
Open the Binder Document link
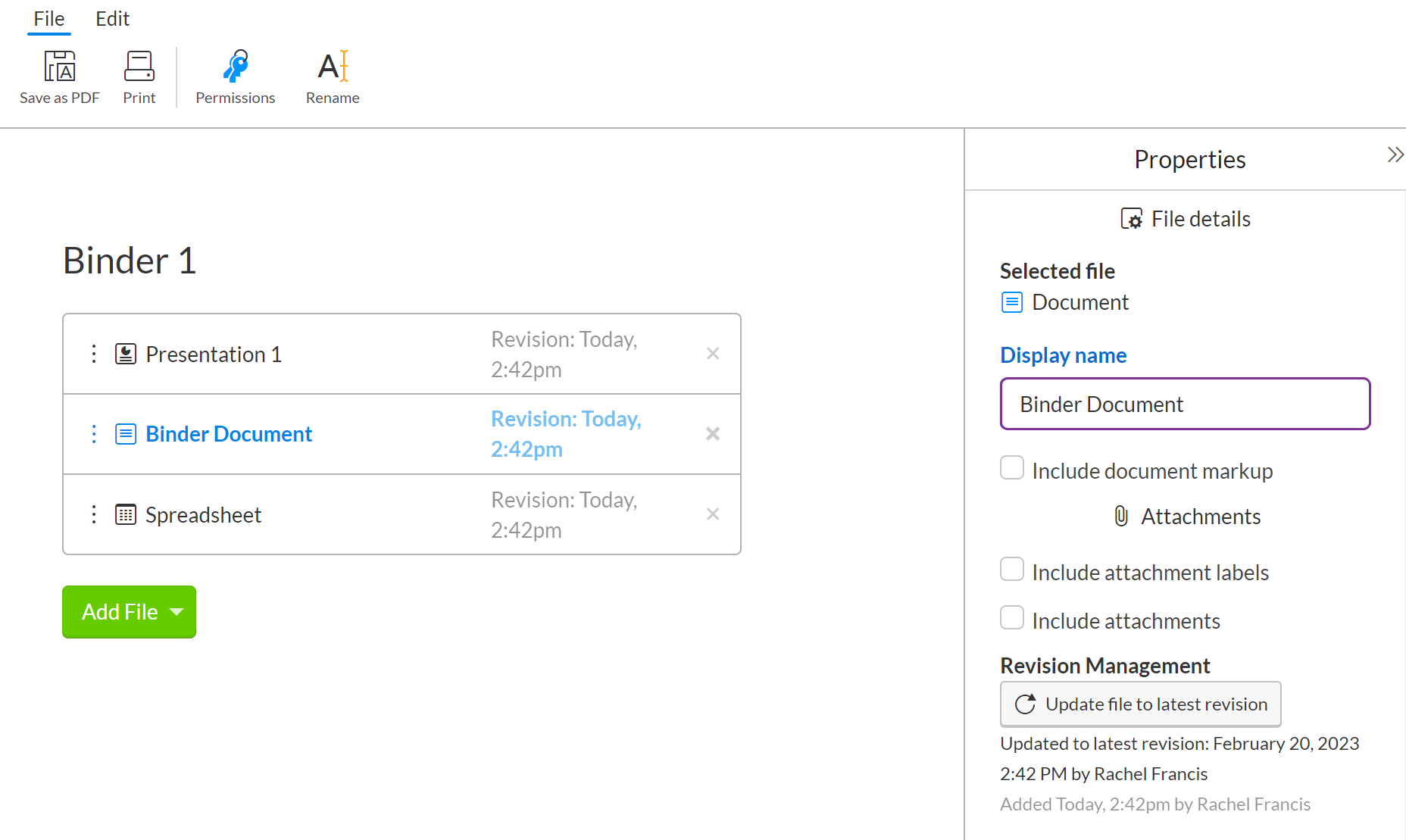[x=228, y=433]
